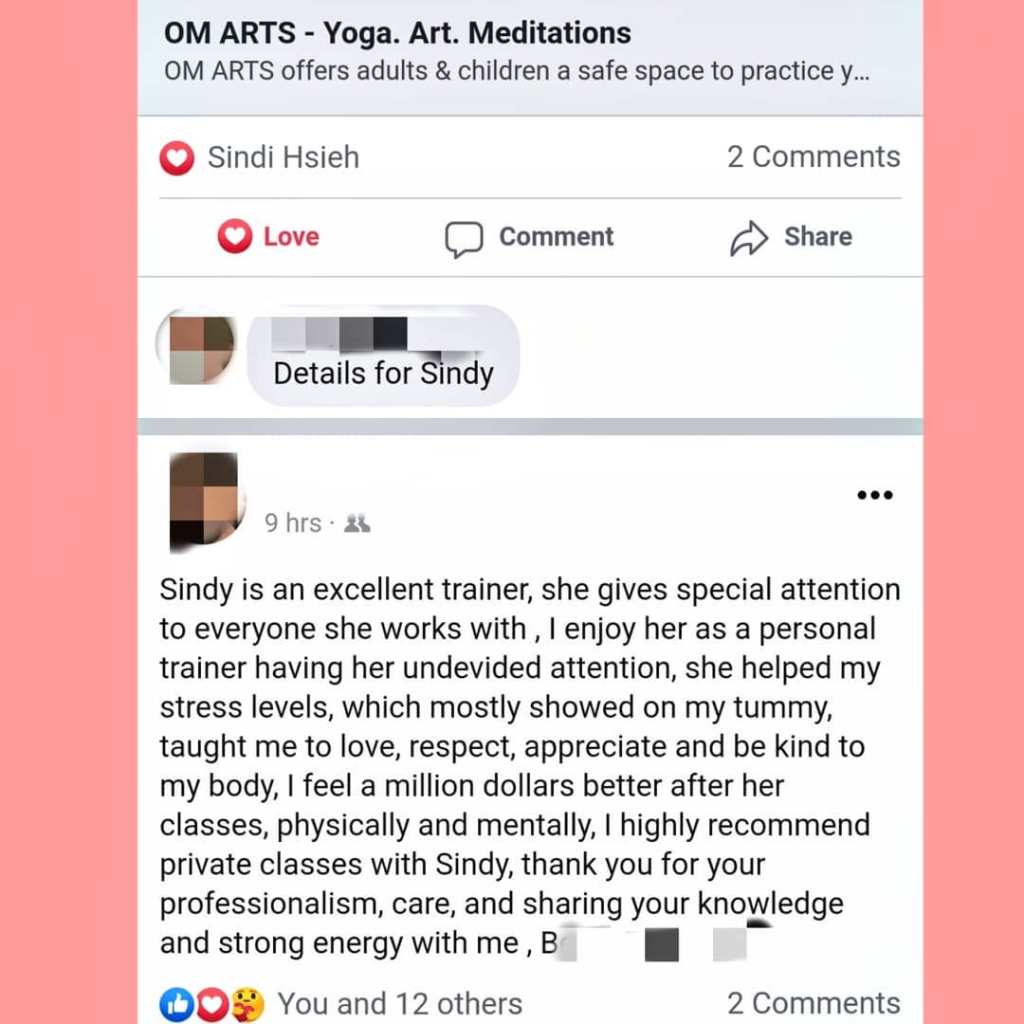
Task: Click the Love button label
Action: pos(291,236)
